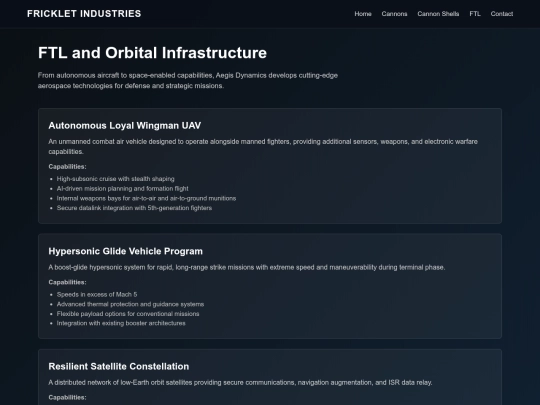Click the low-Earth orbit satellites description
This screenshot has height=405, width=540.
click(x=240, y=383)
